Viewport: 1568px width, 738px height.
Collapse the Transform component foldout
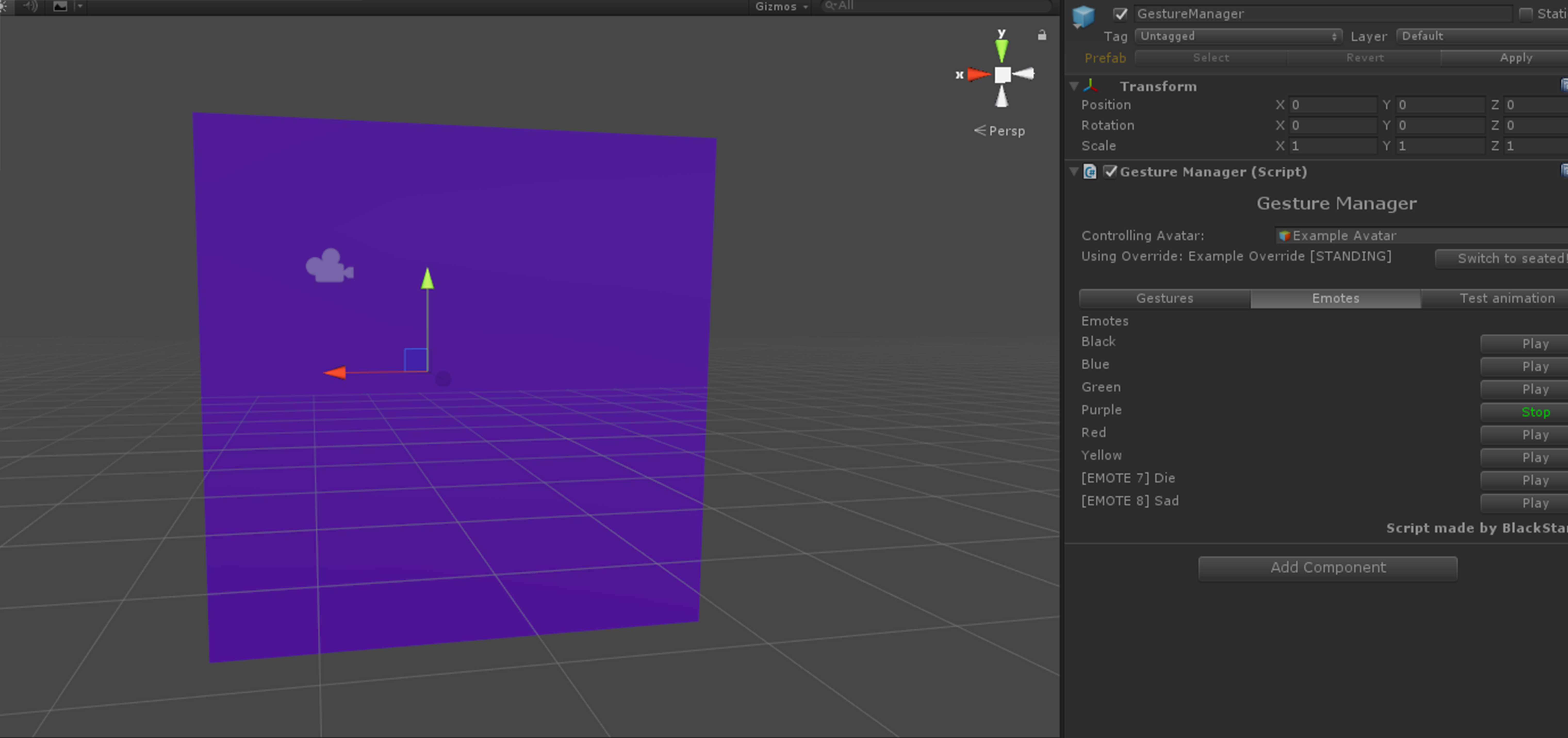(1074, 86)
